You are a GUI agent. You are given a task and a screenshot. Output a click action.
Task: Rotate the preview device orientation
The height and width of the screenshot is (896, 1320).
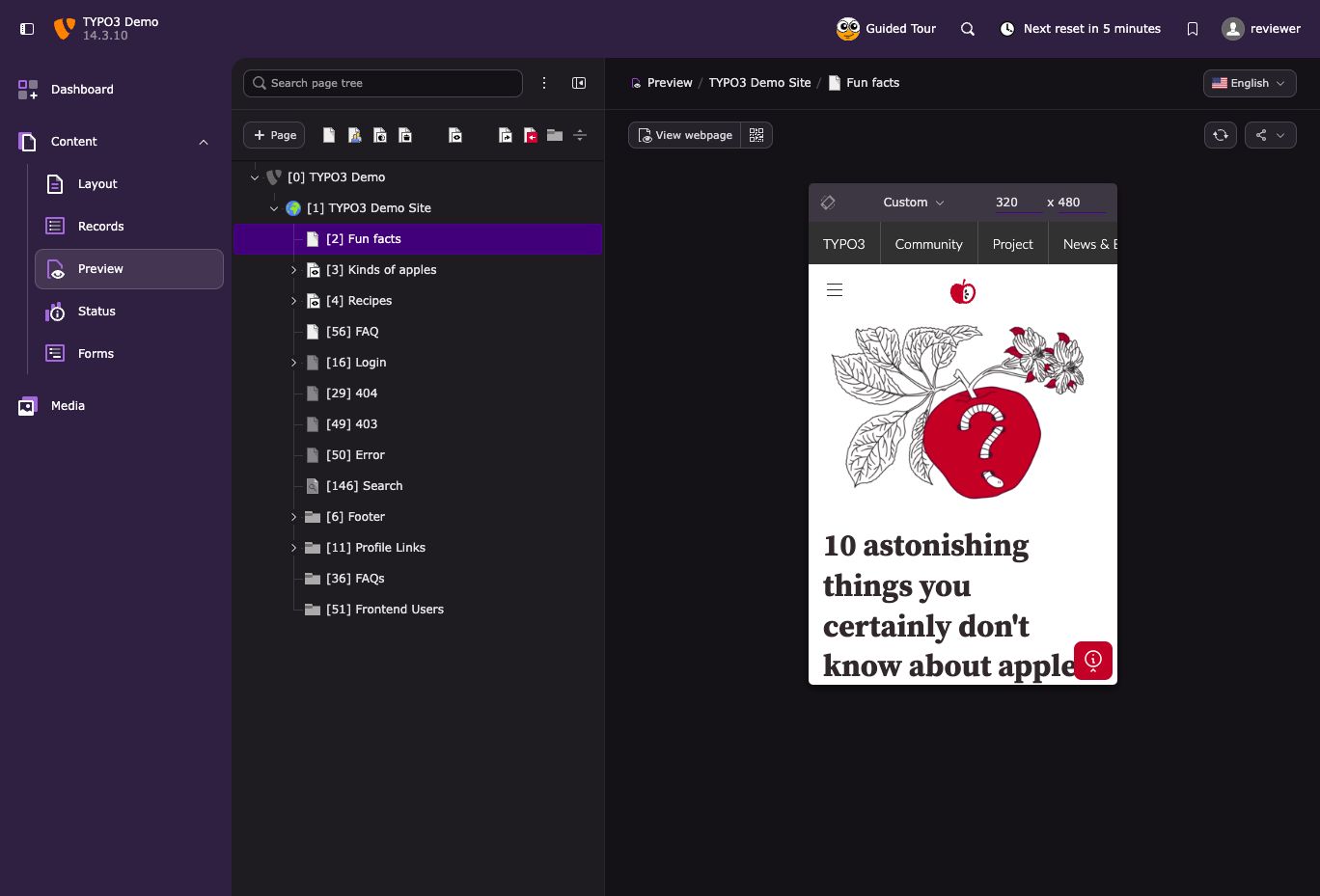click(x=828, y=203)
